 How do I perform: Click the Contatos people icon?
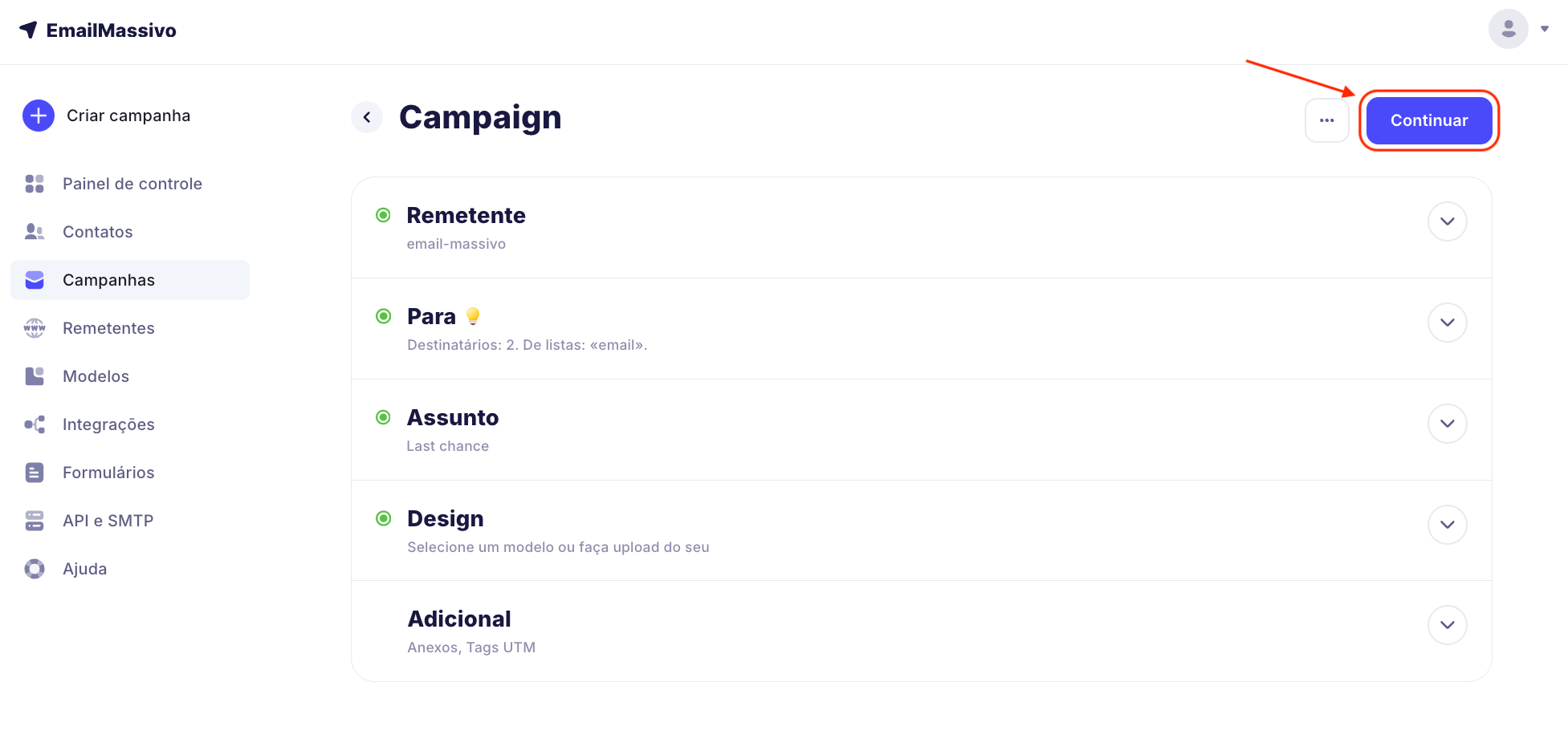click(x=35, y=232)
